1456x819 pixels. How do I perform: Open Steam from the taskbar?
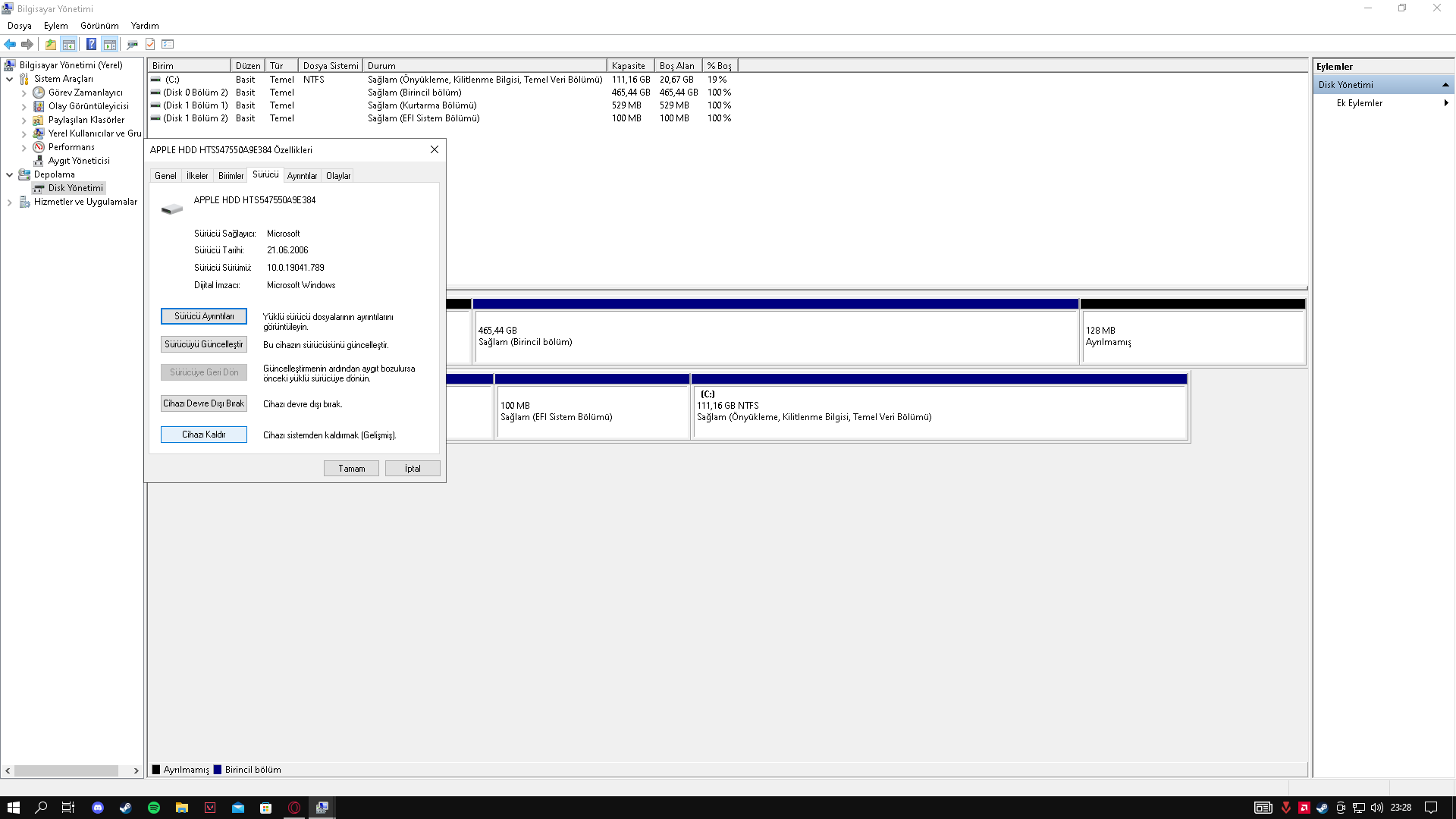click(126, 808)
